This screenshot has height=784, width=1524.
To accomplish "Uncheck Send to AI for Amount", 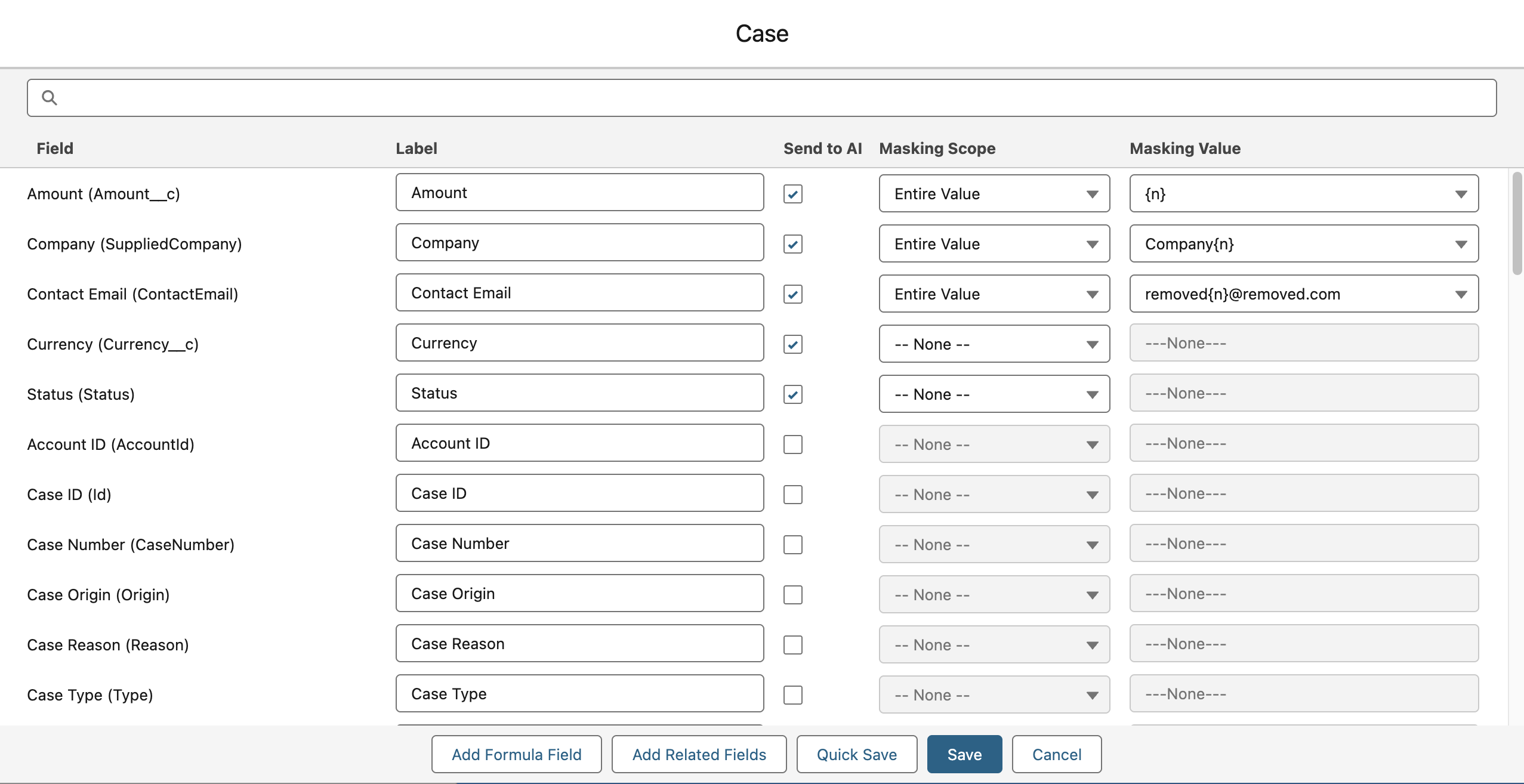I will coord(792,194).
